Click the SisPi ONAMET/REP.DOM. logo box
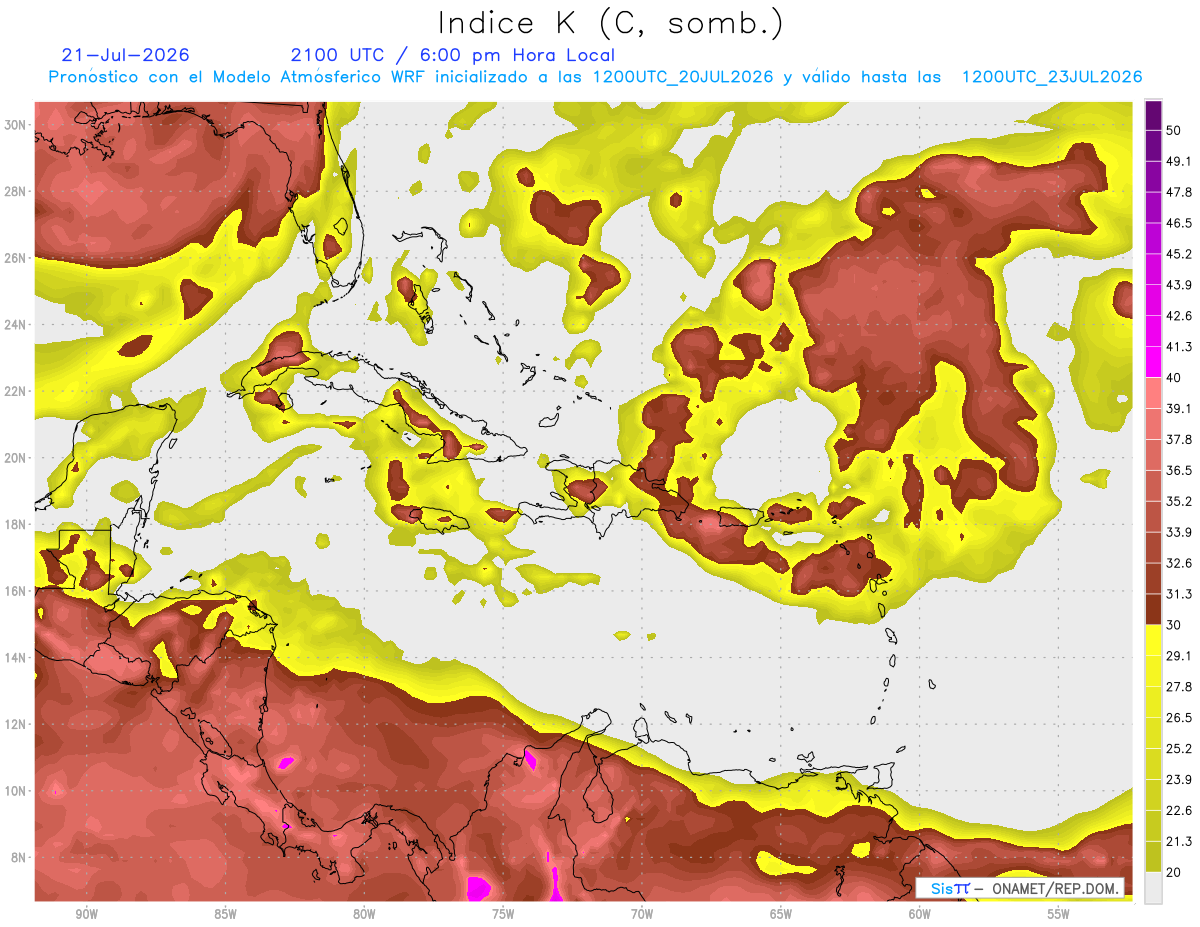This screenshot has width=1200, height=927. (1020, 888)
